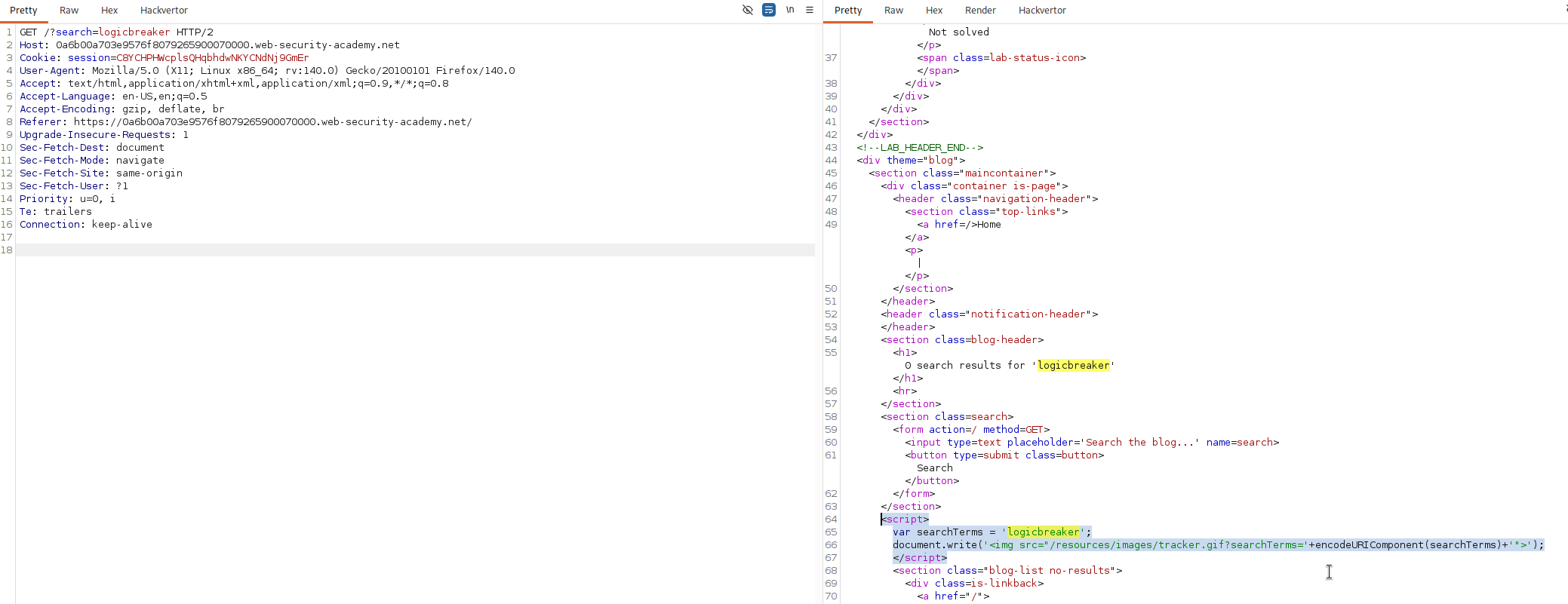The width and height of the screenshot is (1568, 604).
Task: Click the 'Upgrade-Insecure-Requests: 1' header
Action: [104, 135]
